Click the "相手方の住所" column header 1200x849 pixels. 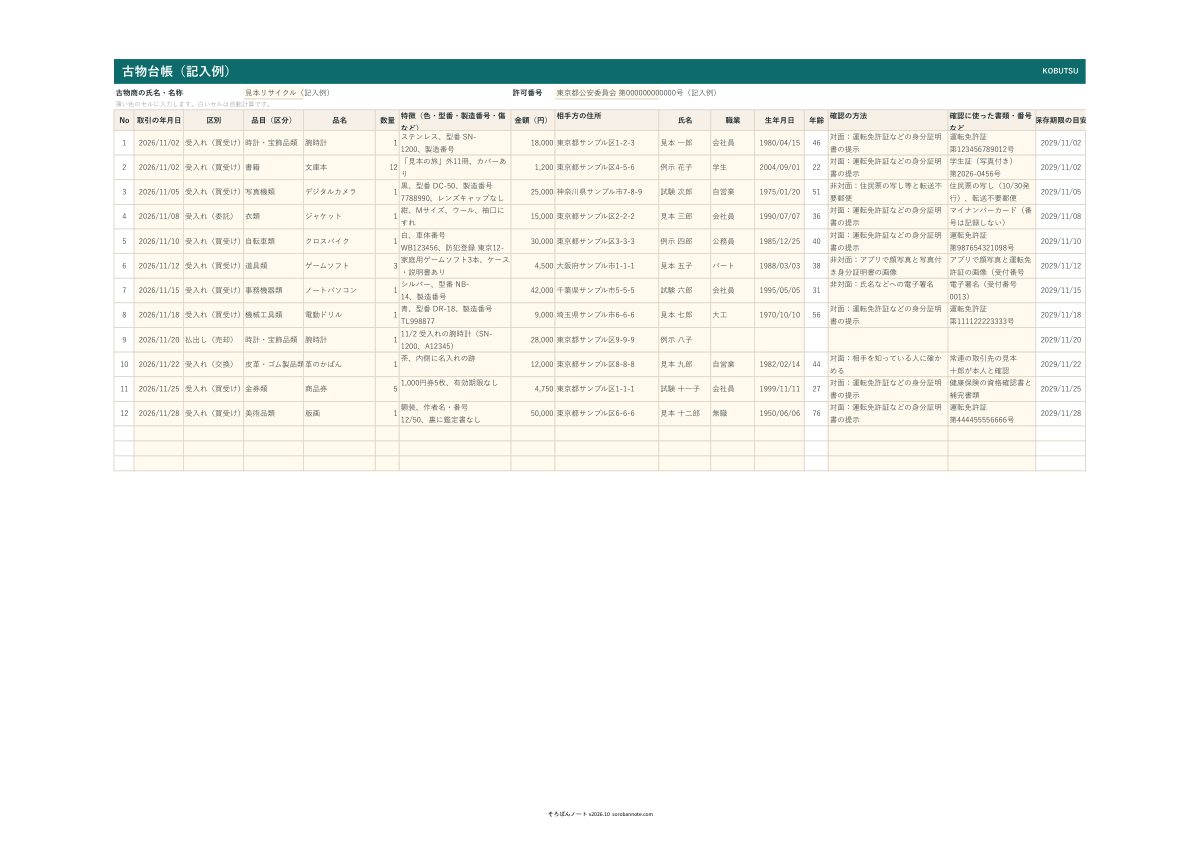pyautogui.click(x=607, y=120)
